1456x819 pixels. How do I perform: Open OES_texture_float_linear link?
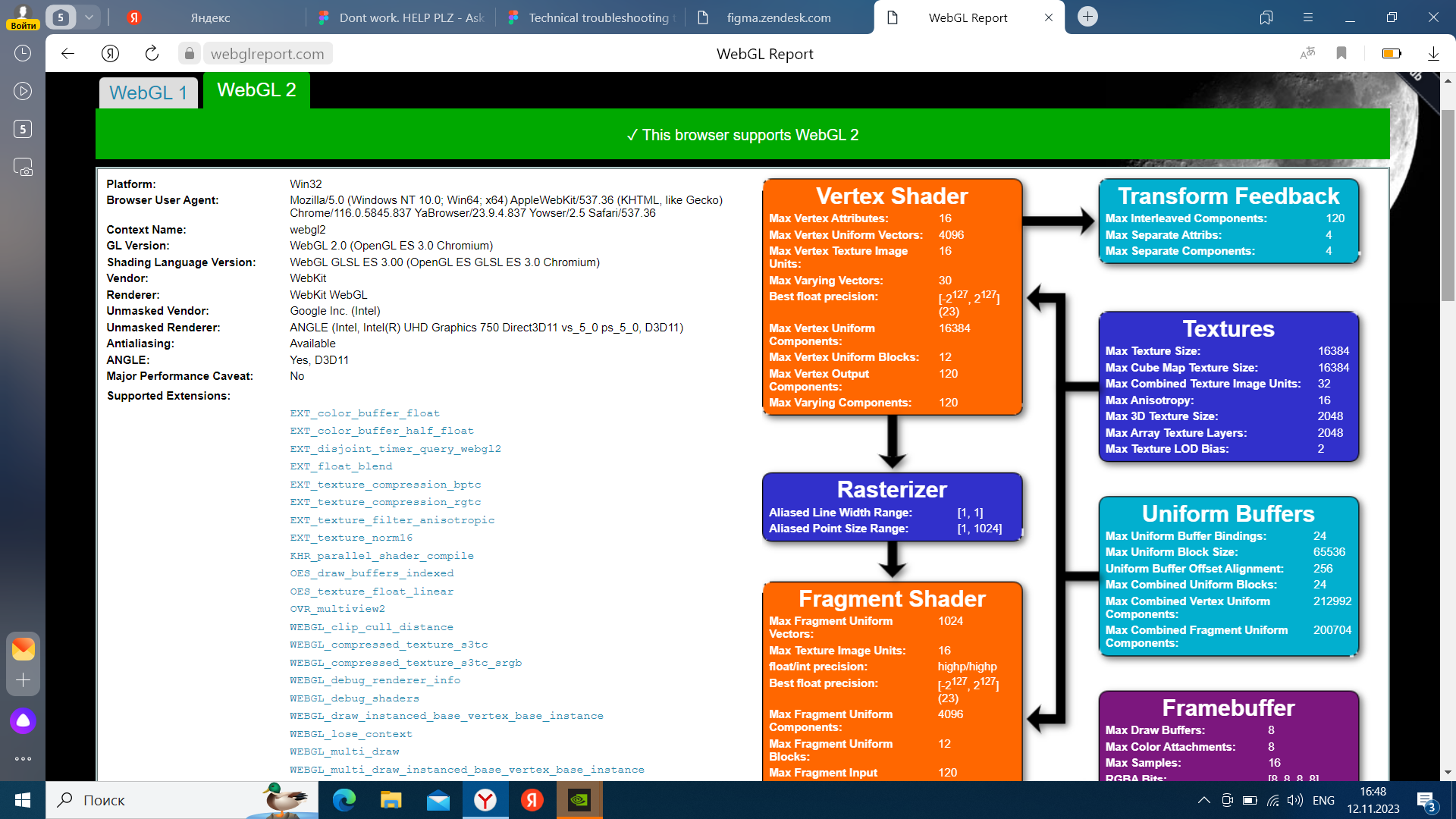pyautogui.click(x=372, y=591)
